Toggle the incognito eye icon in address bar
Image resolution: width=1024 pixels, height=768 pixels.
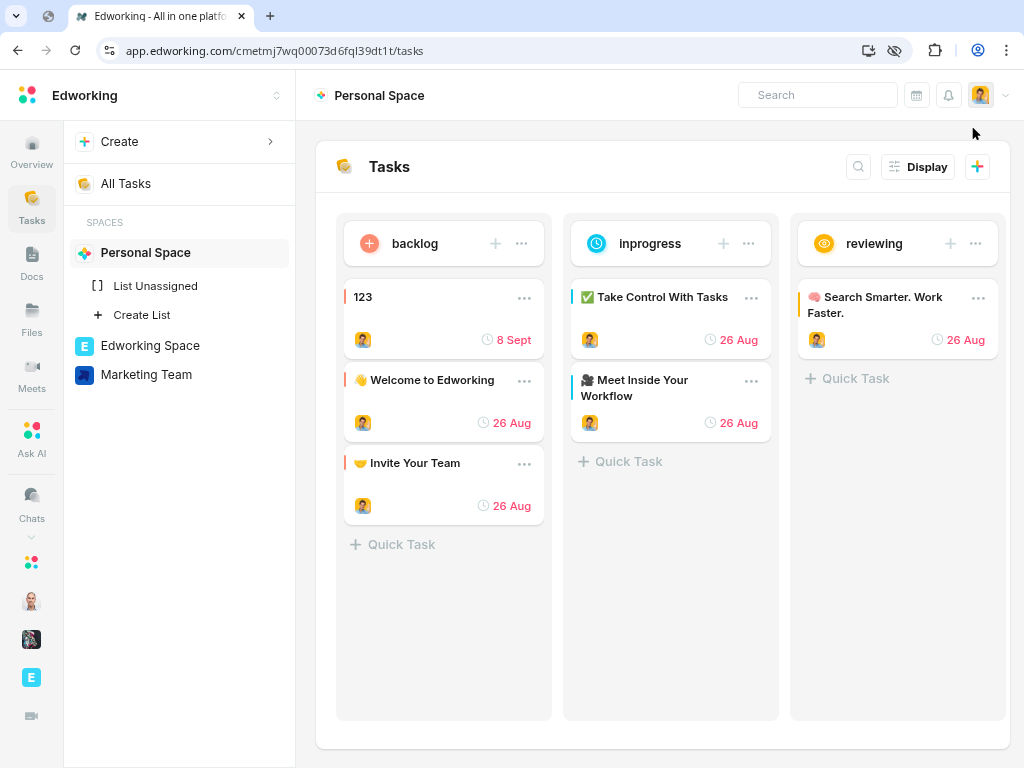click(x=894, y=50)
